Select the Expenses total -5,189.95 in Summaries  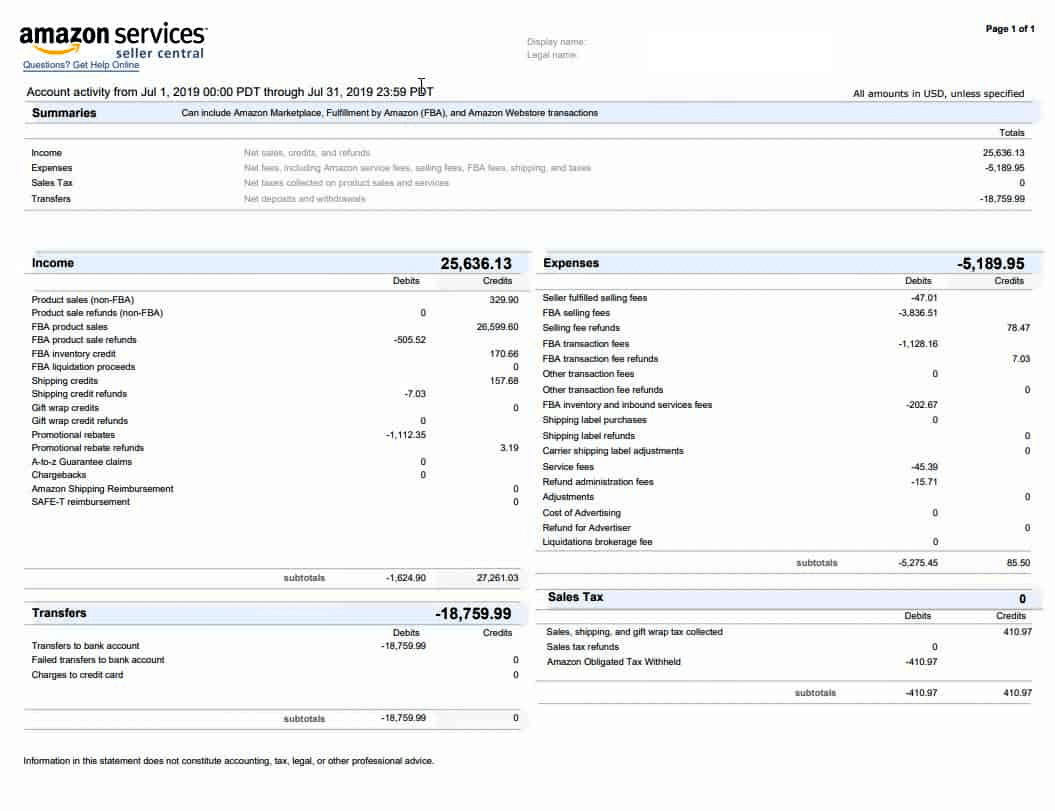[1005, 168]
